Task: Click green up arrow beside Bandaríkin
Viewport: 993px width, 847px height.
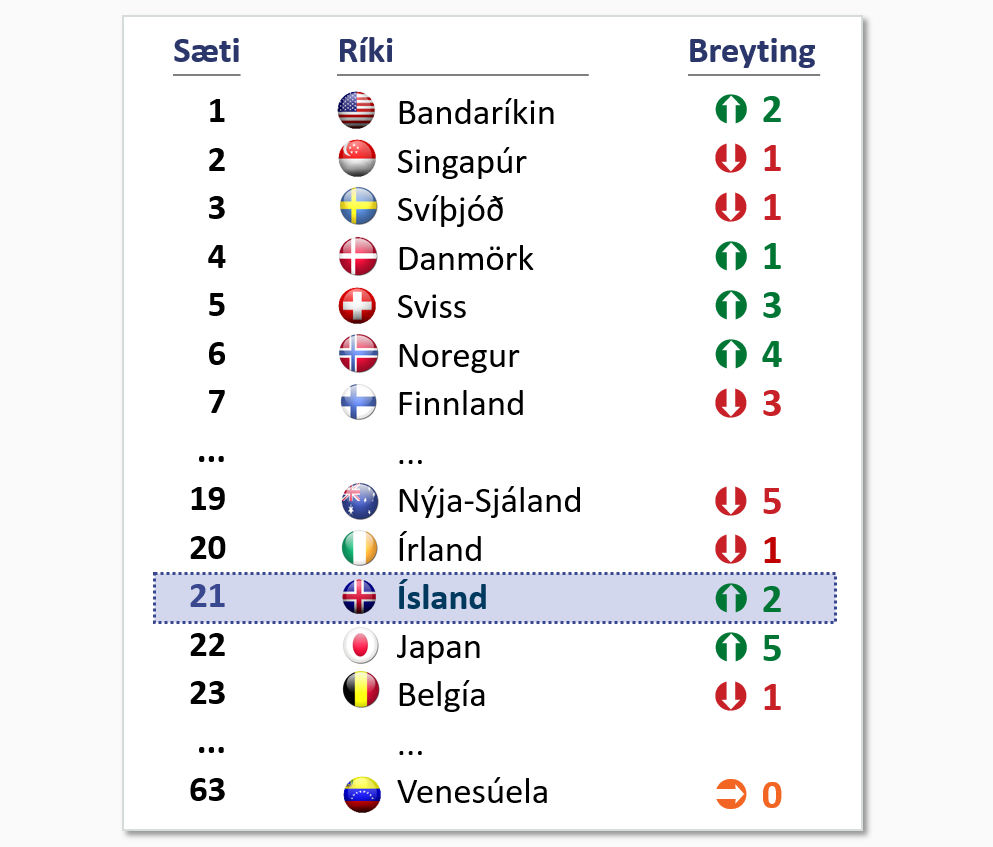Action: [731, 109]
